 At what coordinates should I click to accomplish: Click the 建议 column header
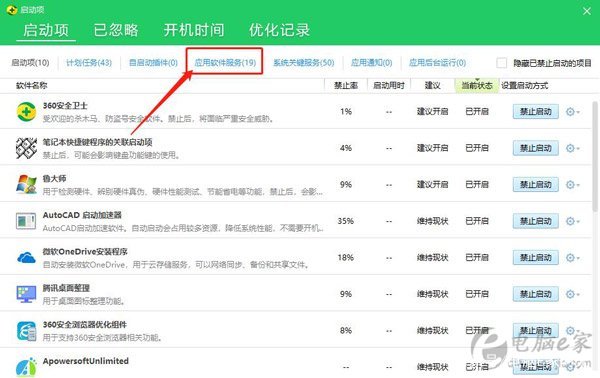pyautogui.click(x=433, y=86)
